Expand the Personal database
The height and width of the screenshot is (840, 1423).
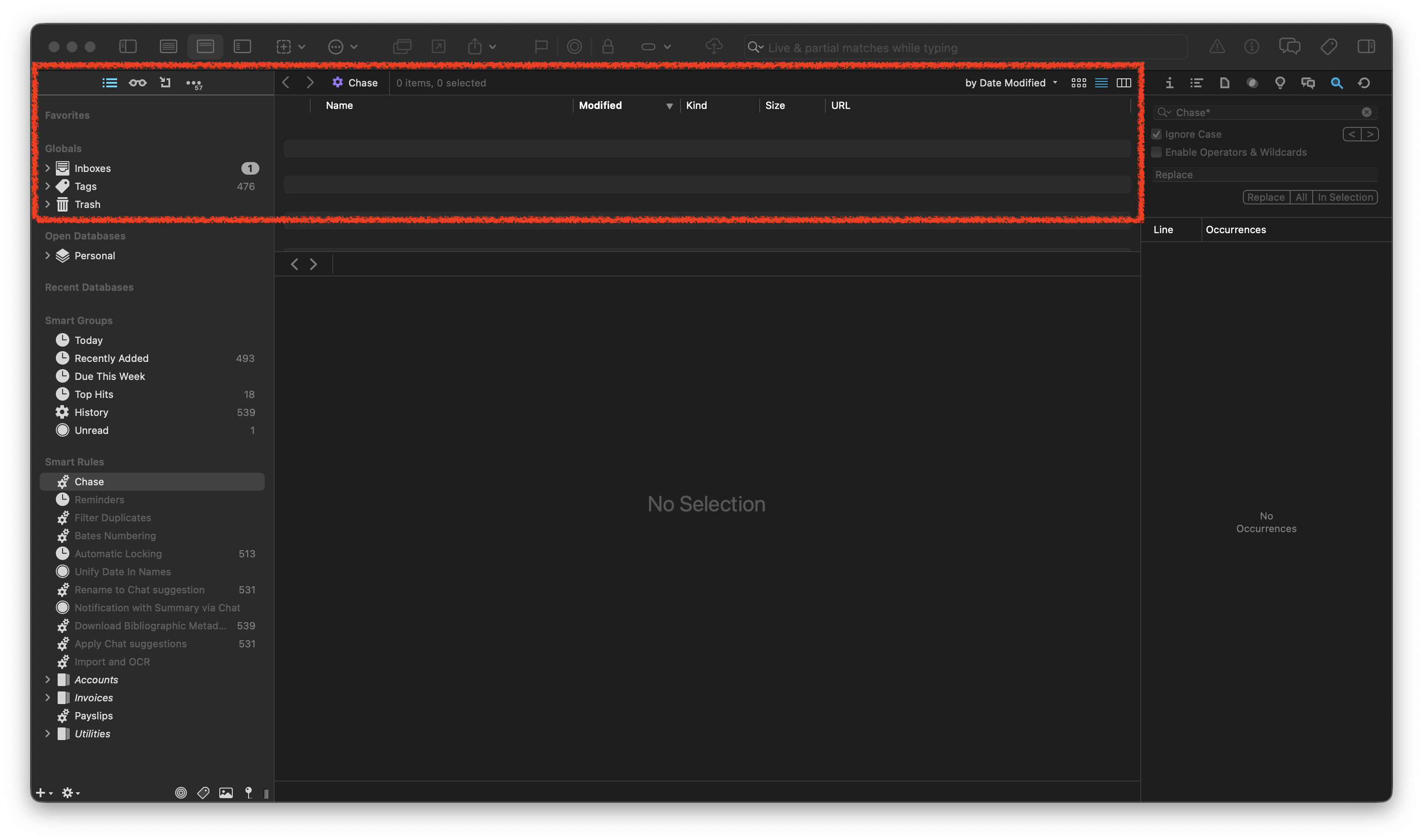[x=48, y=256]
